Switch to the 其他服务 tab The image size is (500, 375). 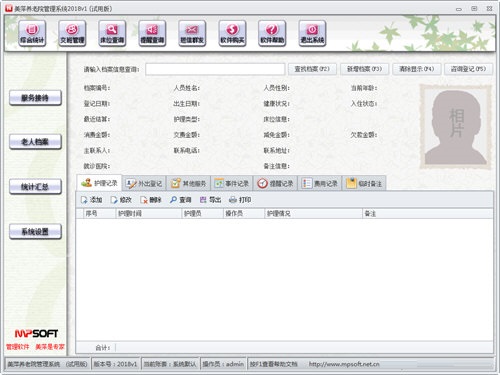point(188,184)
